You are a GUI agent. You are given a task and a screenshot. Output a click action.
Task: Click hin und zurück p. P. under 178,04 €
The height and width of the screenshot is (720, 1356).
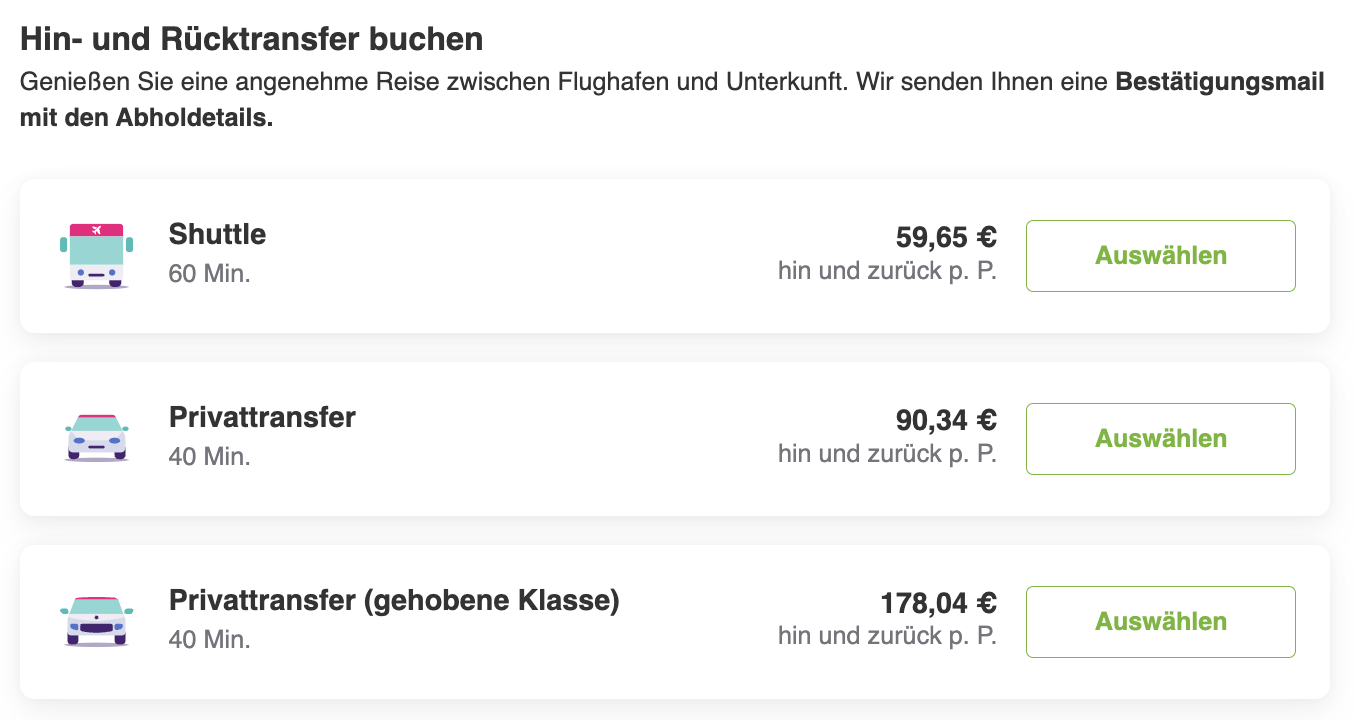coord(888,636)
